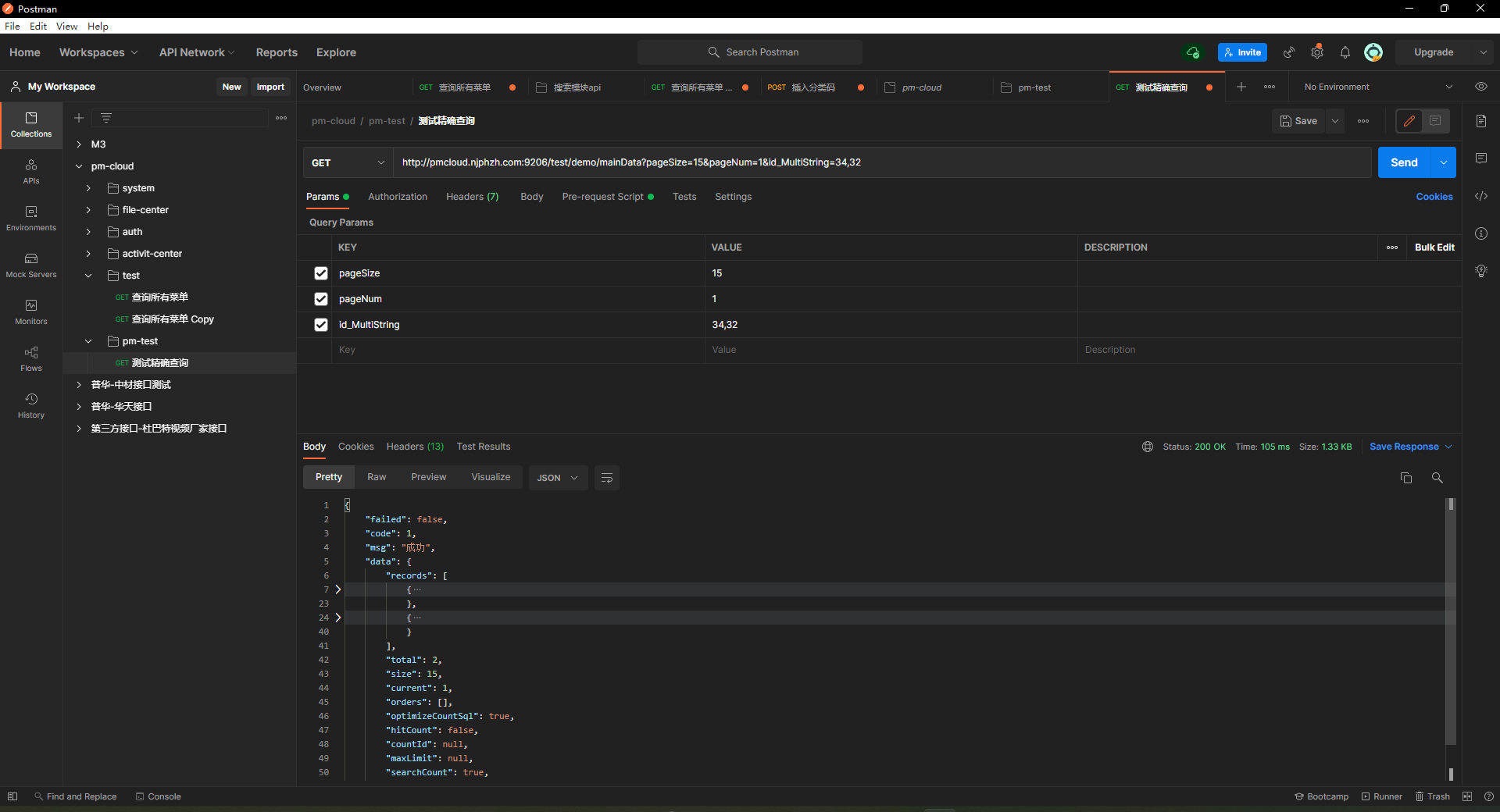Open the No Environment selector

(1379, 87)
